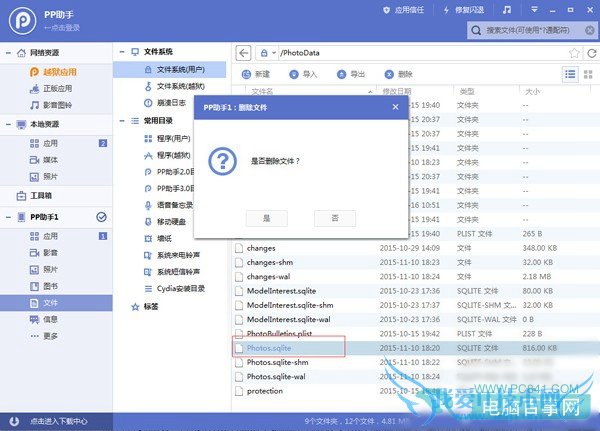The width and height of the screenshot is (600, 431).
Task: Collapse the 本地资源 section
Action: point(8,124)
